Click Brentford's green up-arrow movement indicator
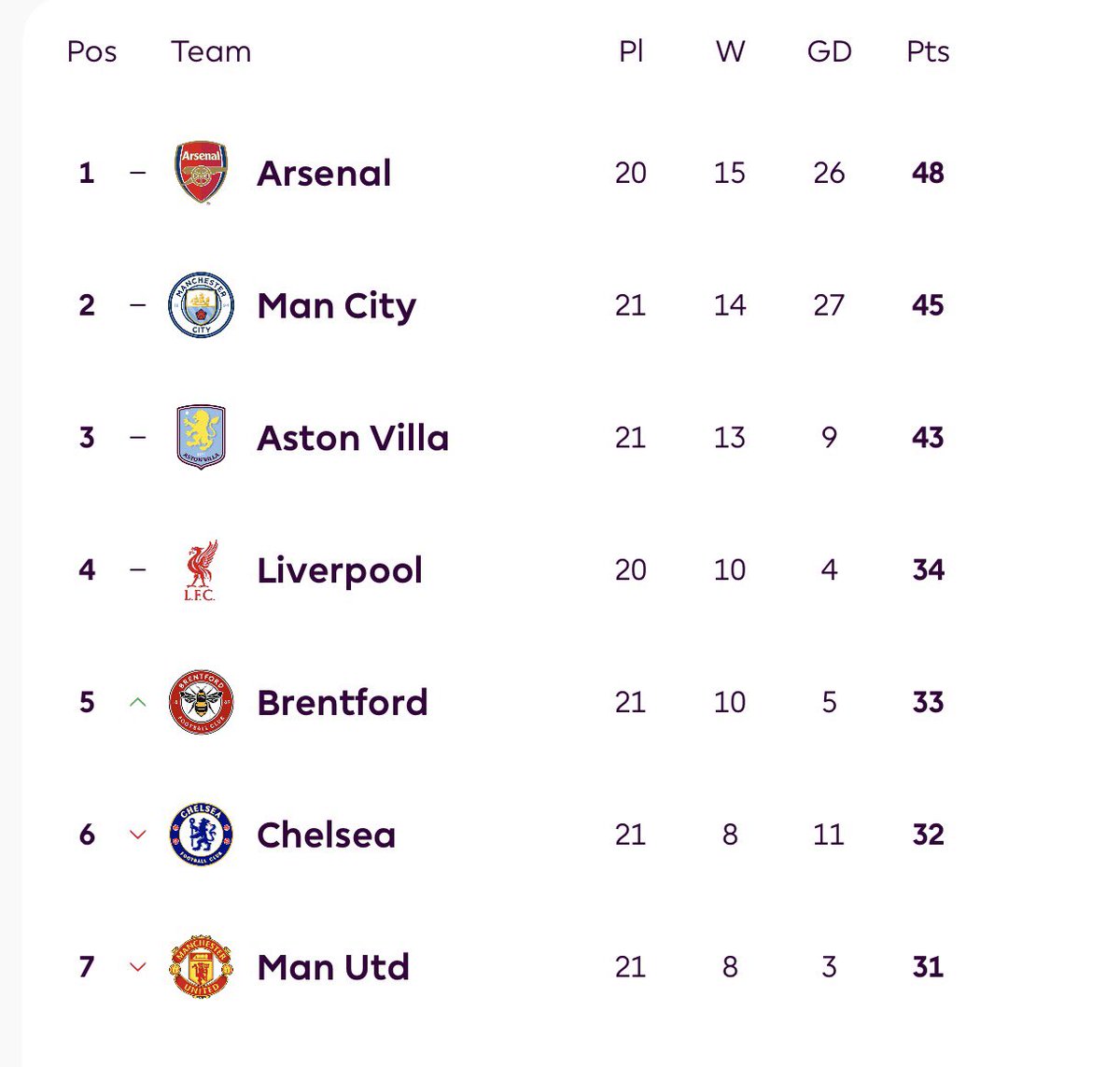1120x1067 pixels. click(x=137, y=702)
